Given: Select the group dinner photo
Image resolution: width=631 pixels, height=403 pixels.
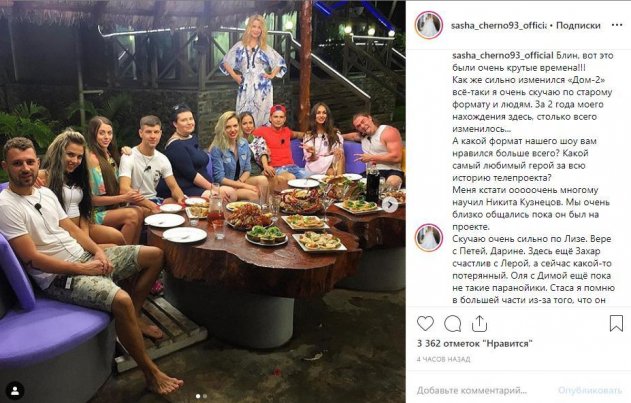Looking at the screenshot, I should [203, 201].
